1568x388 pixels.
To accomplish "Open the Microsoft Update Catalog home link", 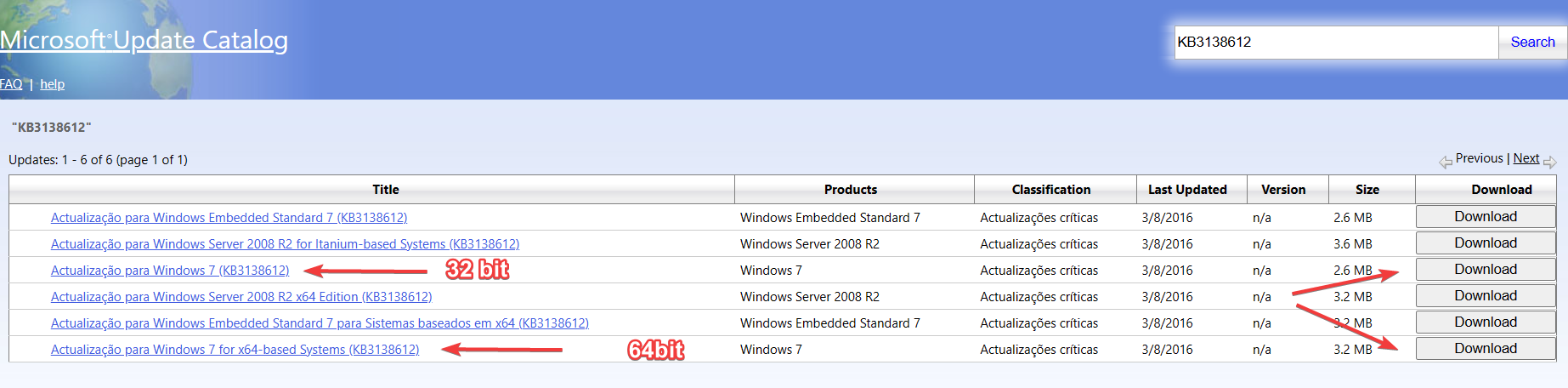I will [144, 40].
